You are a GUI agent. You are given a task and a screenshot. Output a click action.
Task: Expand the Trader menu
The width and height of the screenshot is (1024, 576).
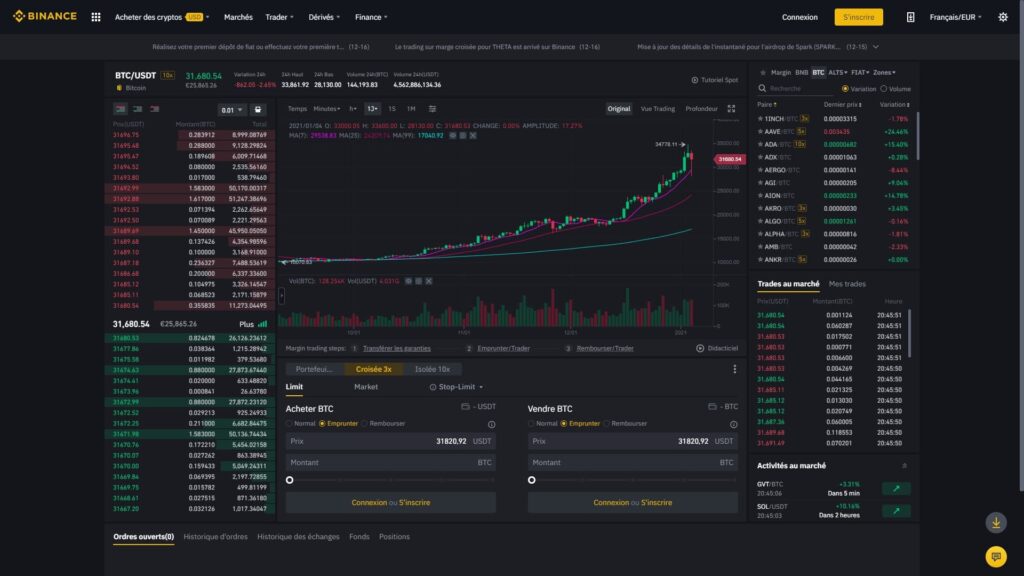(x=280, y=17)
